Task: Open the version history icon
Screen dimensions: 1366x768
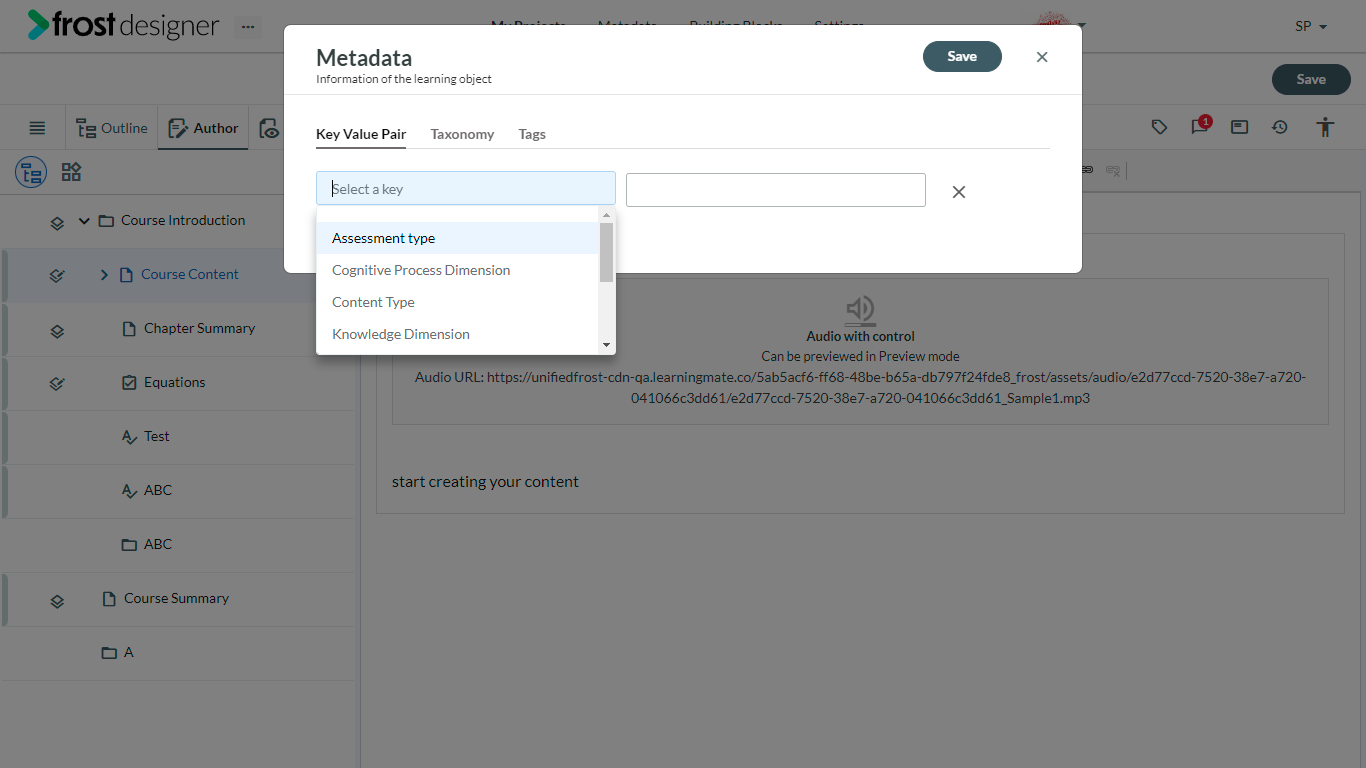Action: click(1280, 127)
